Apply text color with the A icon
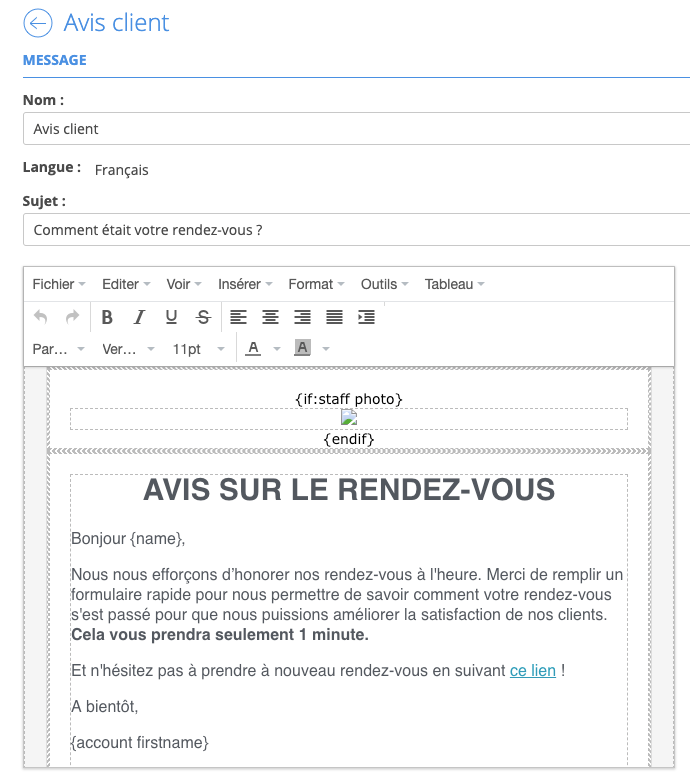 (253, 348)
